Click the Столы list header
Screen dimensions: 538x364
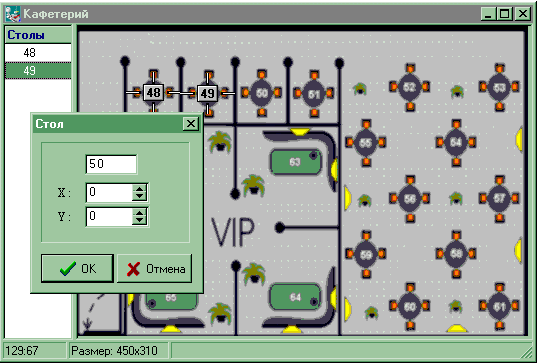click(x=38, y=35)
